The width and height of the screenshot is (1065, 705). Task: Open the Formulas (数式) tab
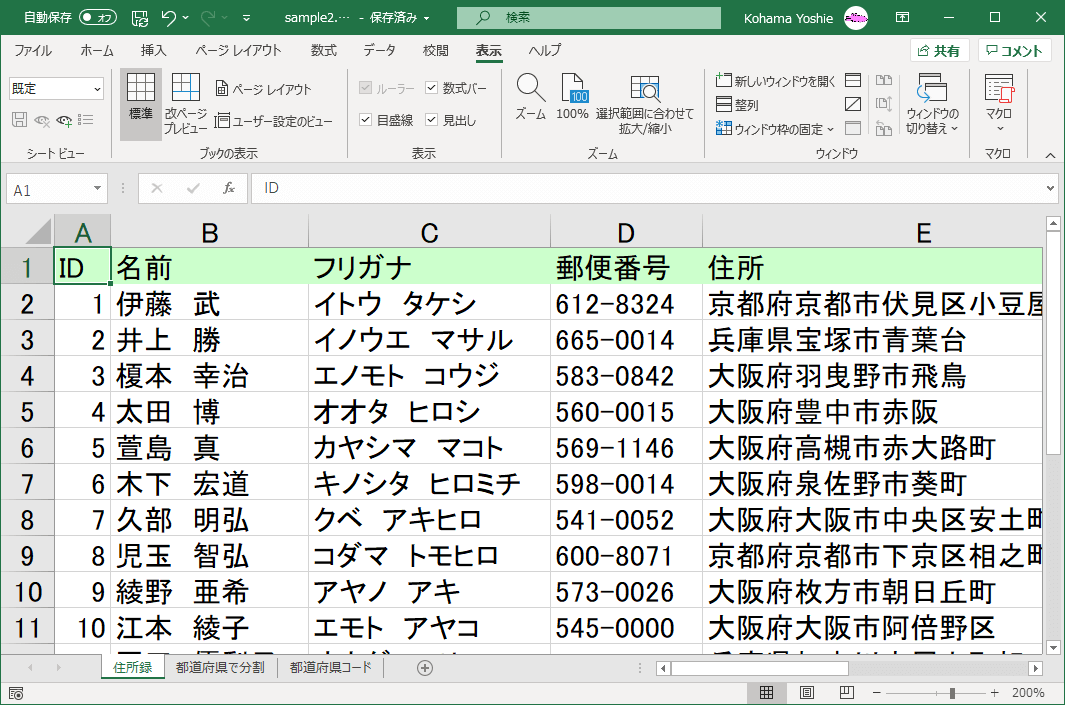(x=324, y=51)
